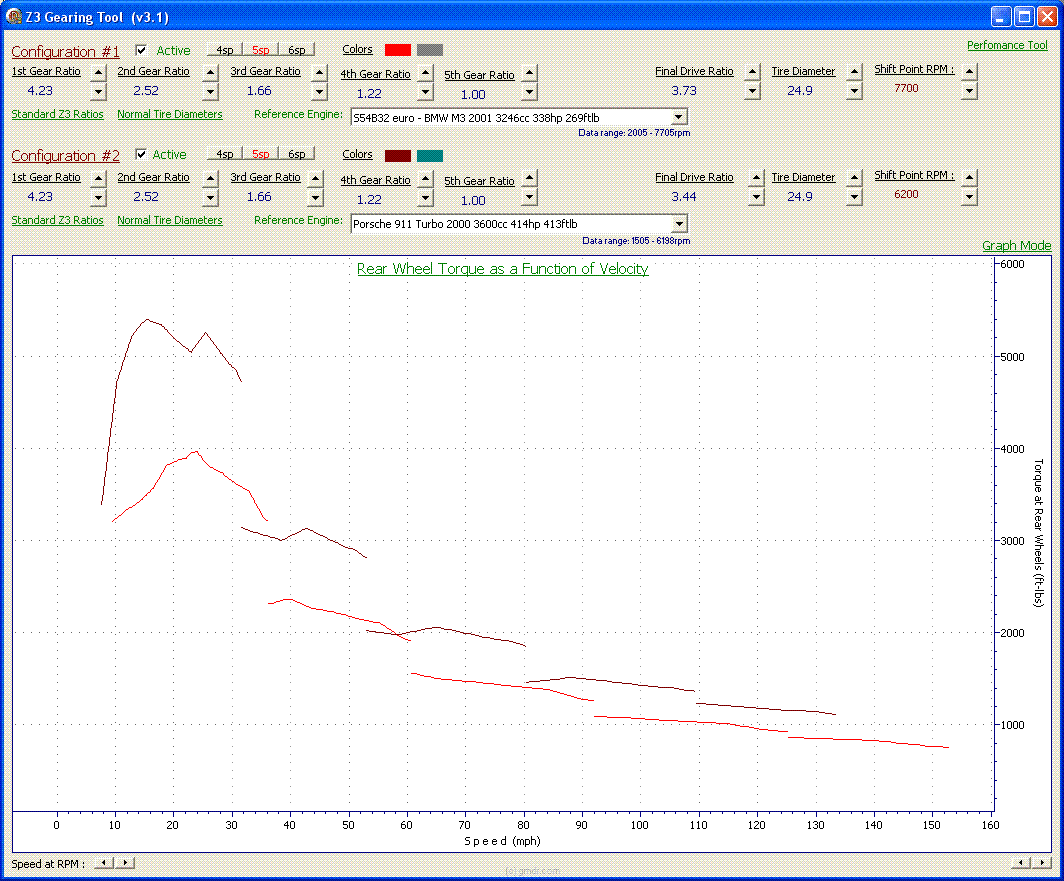Click Standard Z3 Ratios in Configuration #1
This screenshot has height=881, width=1064.
[57, 114]
